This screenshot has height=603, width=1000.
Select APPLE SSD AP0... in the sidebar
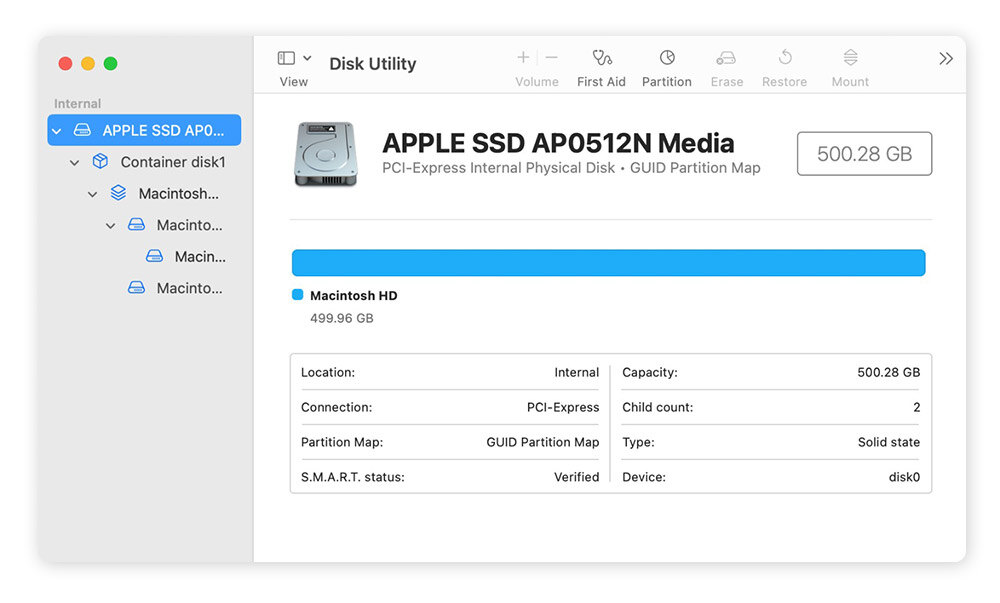(x=144, y=130)
